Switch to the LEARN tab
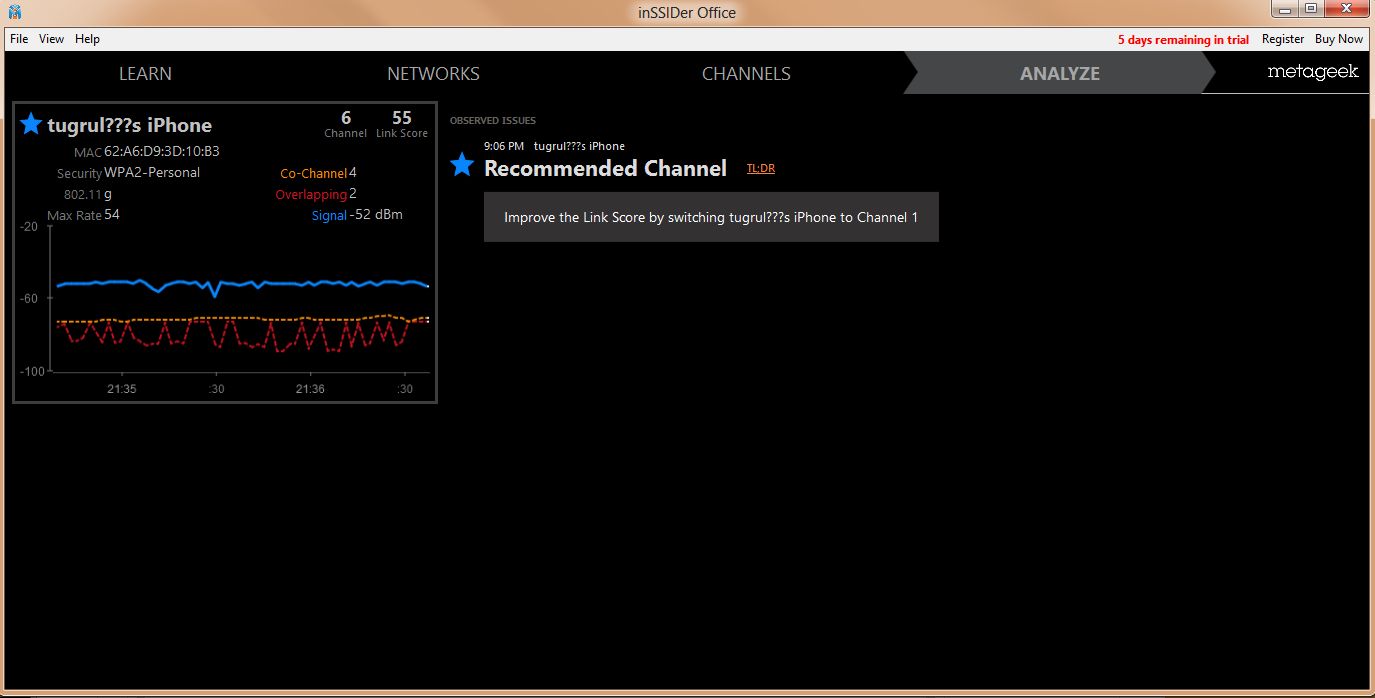The image size is (1375, 698). pyautogui.click(x=145, y=74)
